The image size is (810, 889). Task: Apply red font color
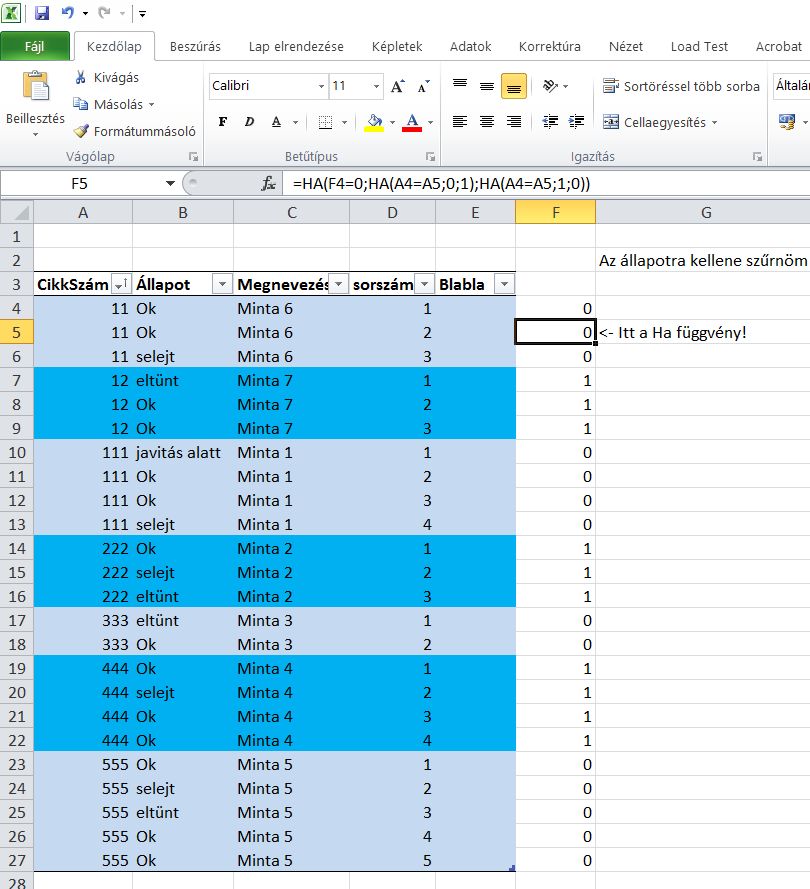(x=412, y=122)
